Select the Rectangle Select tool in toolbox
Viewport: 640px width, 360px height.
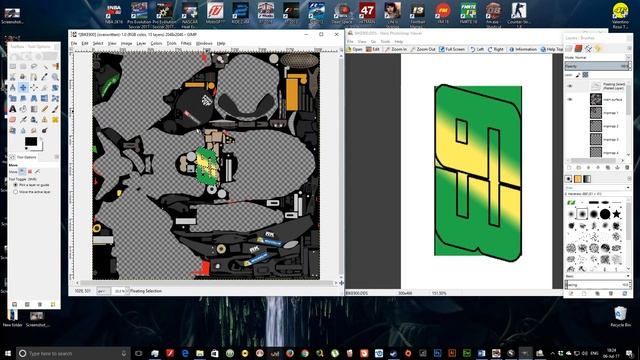click(13, 66)
